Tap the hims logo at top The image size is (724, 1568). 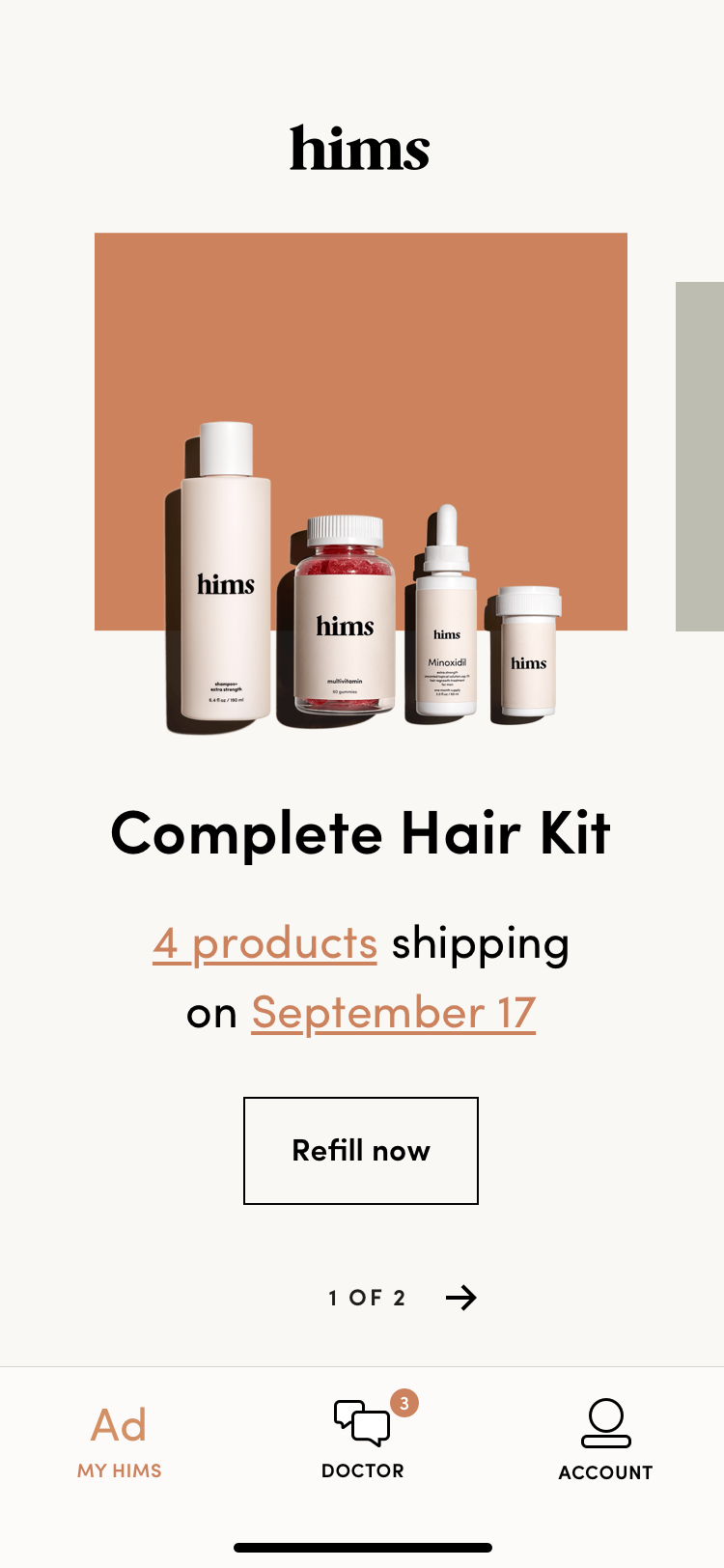click(360, 148)
